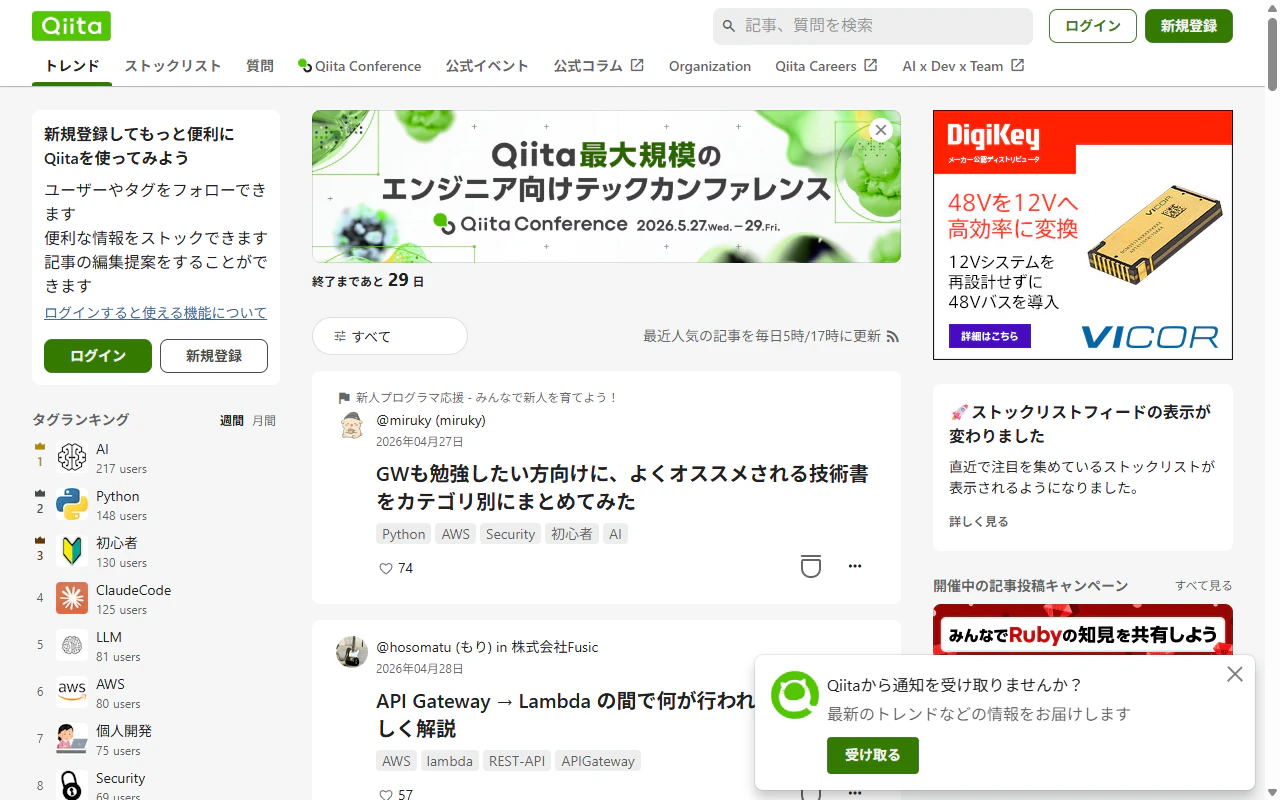Focus the 記事、質問を検索 search field
The image size is (1280, 800).
pyautogui.click(x=873, y=26)
